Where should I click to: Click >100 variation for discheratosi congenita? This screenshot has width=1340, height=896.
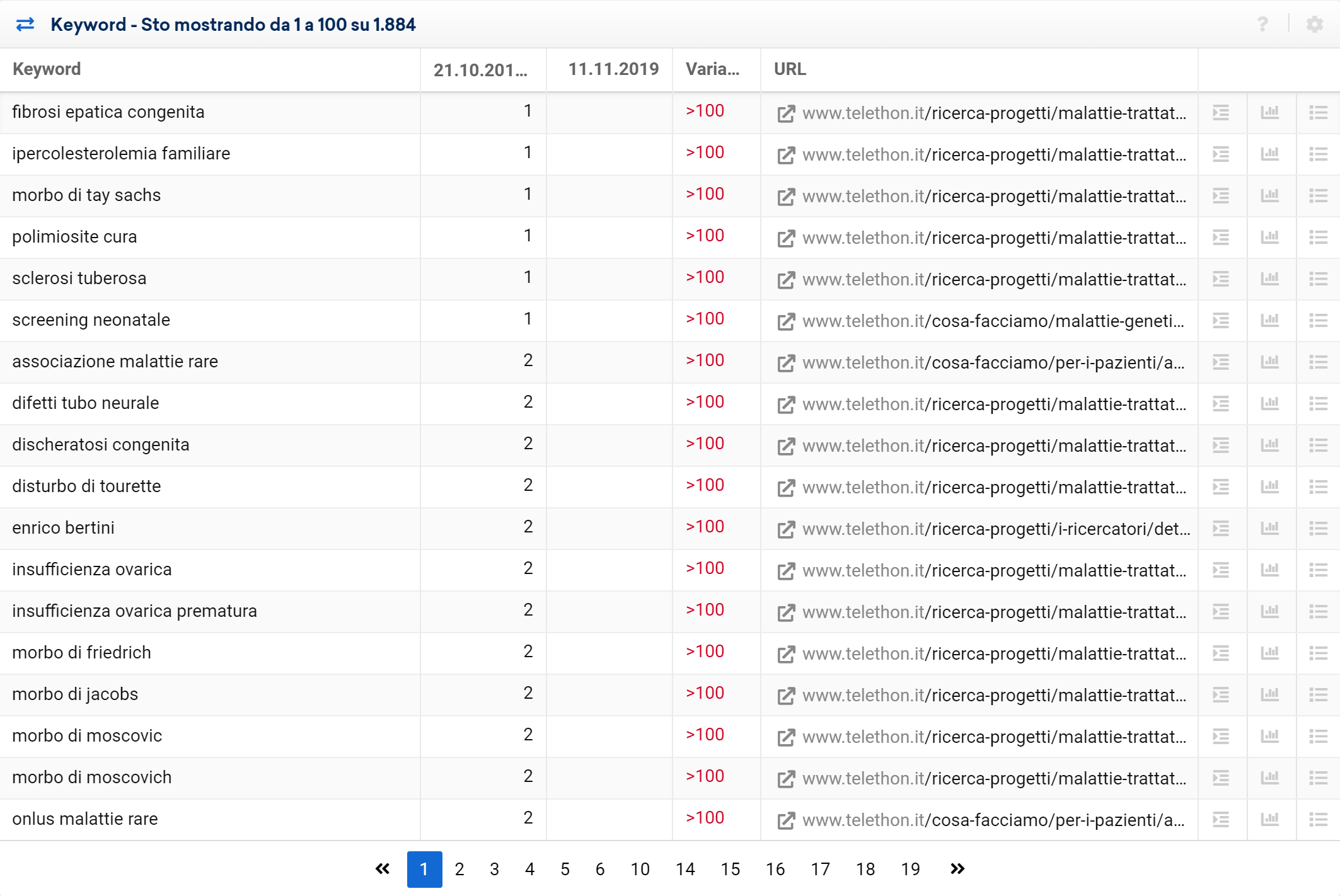coord(705,444)
